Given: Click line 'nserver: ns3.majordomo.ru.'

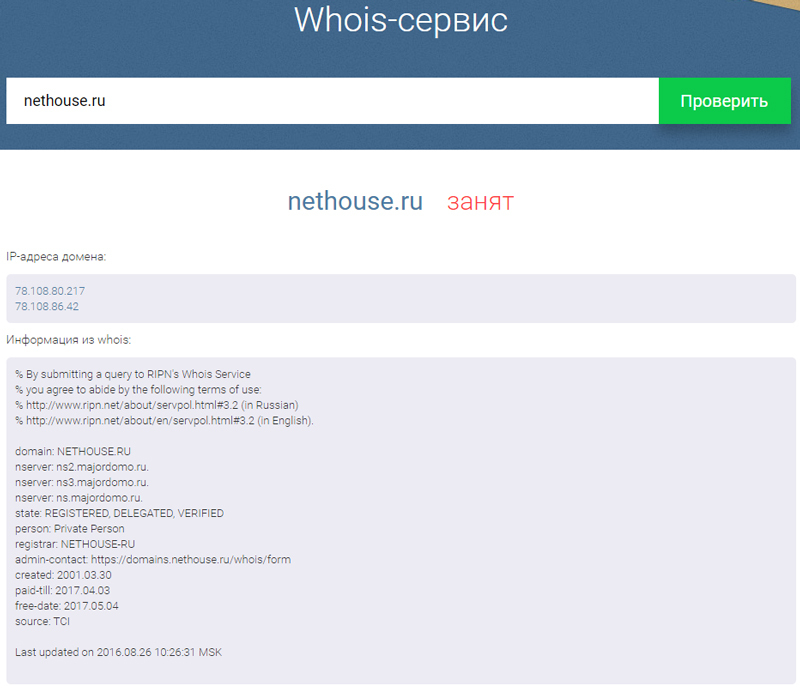Looking at the screenshot, I should tap(82, 482).
